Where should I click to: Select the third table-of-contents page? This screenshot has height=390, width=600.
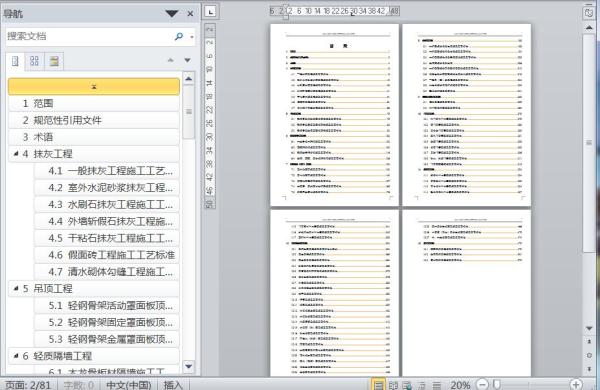point(335,293)
